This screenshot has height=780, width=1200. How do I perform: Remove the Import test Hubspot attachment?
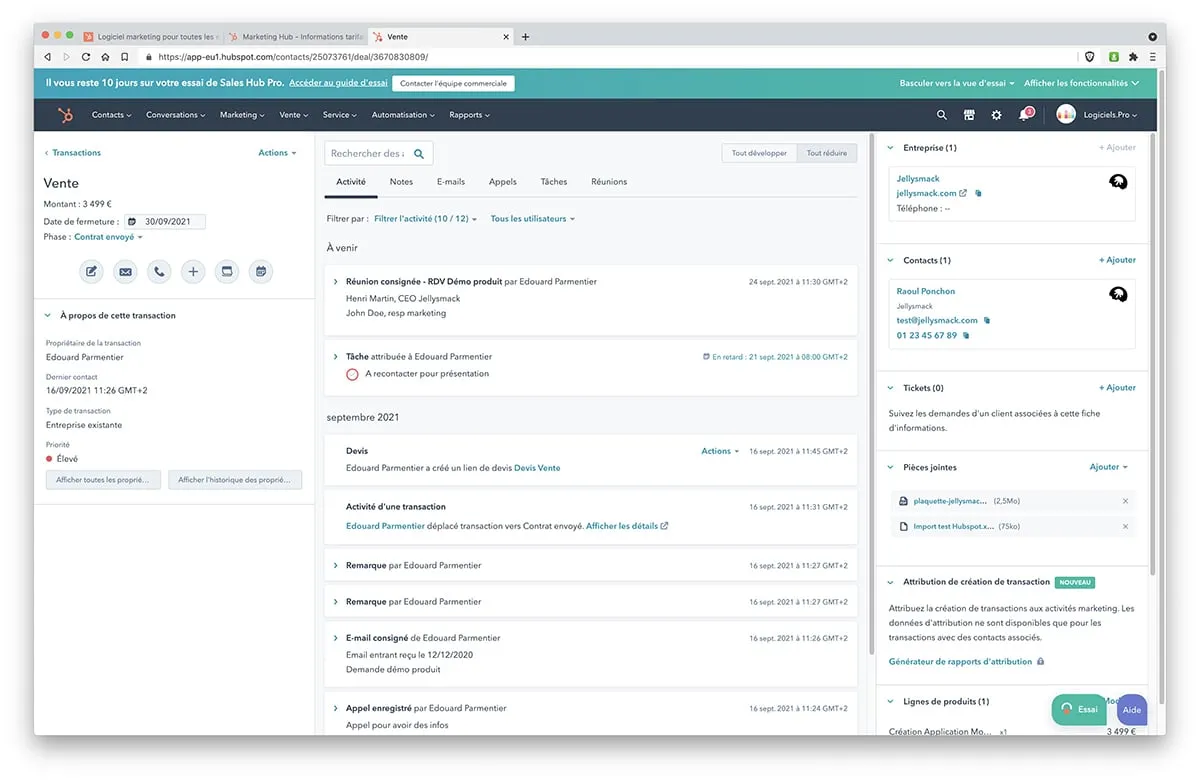(1125, 527)
